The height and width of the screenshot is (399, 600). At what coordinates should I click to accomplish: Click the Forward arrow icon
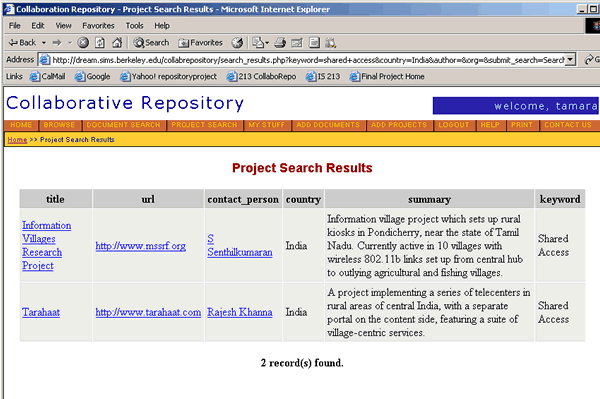coord(57,42)
